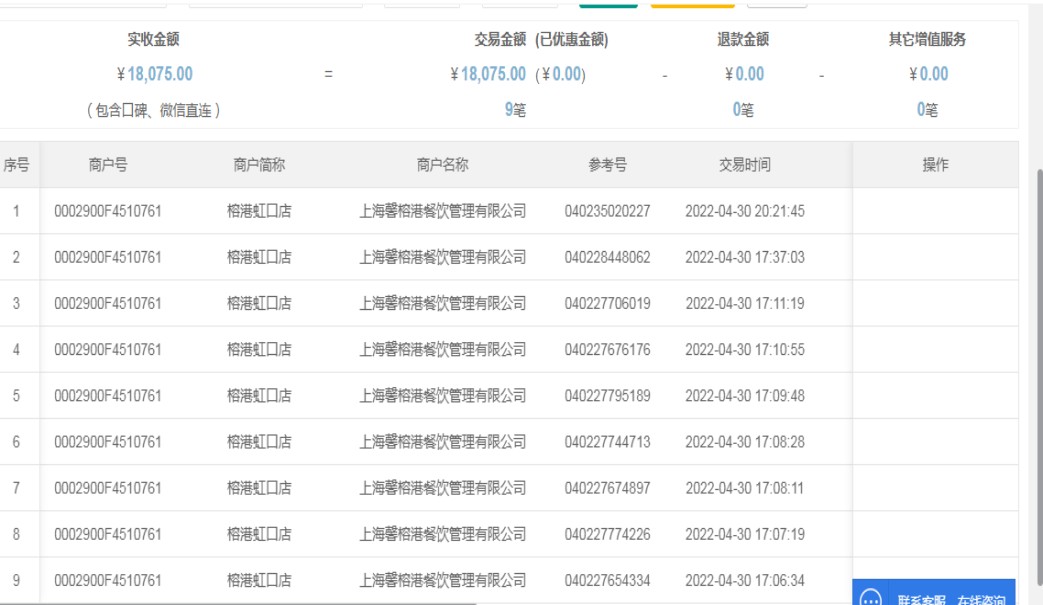Image resolution: width=1043 pixels, height=605 pixels.
Task: Click the 商户名称 column header
Action: click(442, 165)
